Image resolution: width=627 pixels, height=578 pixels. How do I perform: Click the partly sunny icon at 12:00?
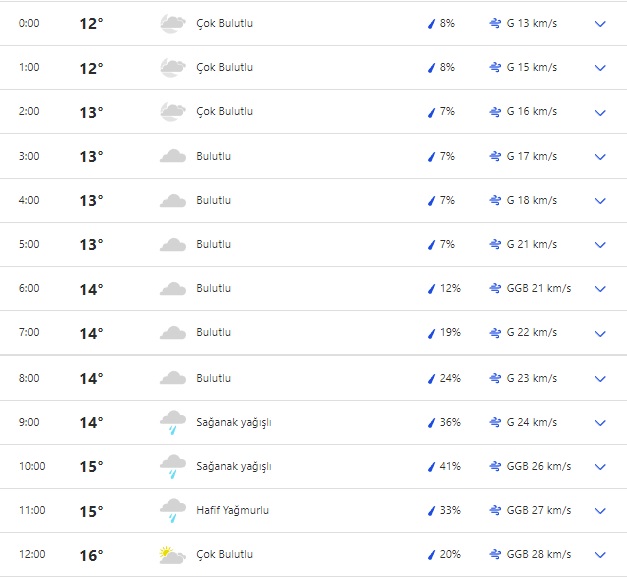pos(173,555)
